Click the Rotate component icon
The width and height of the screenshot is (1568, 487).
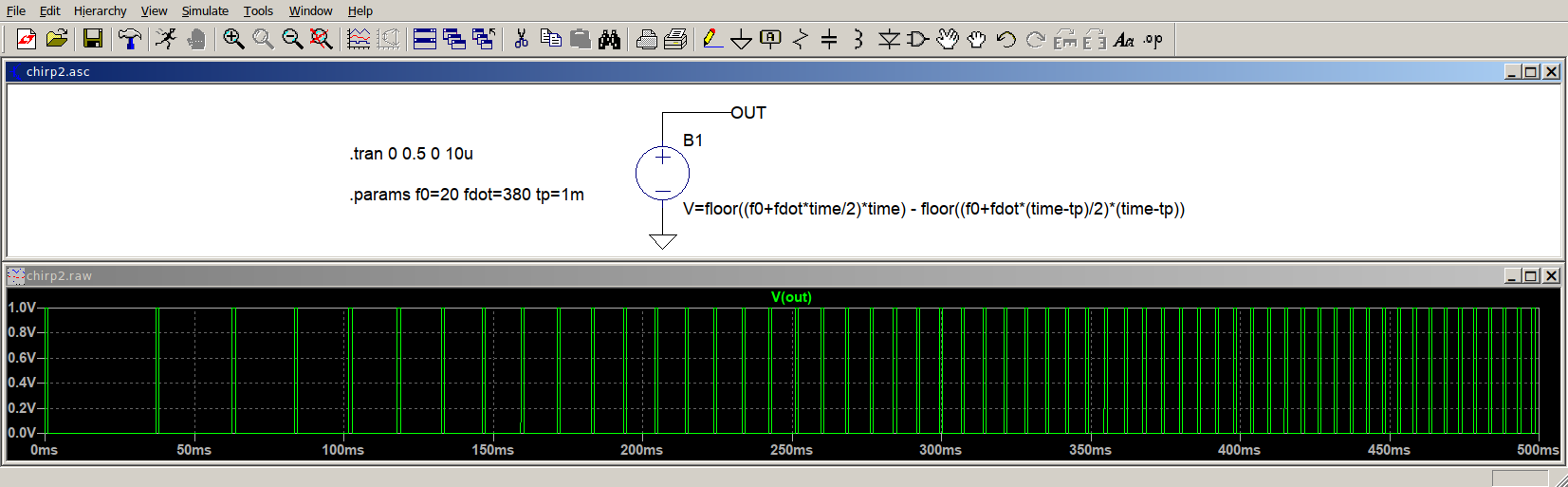(1065, 39)
